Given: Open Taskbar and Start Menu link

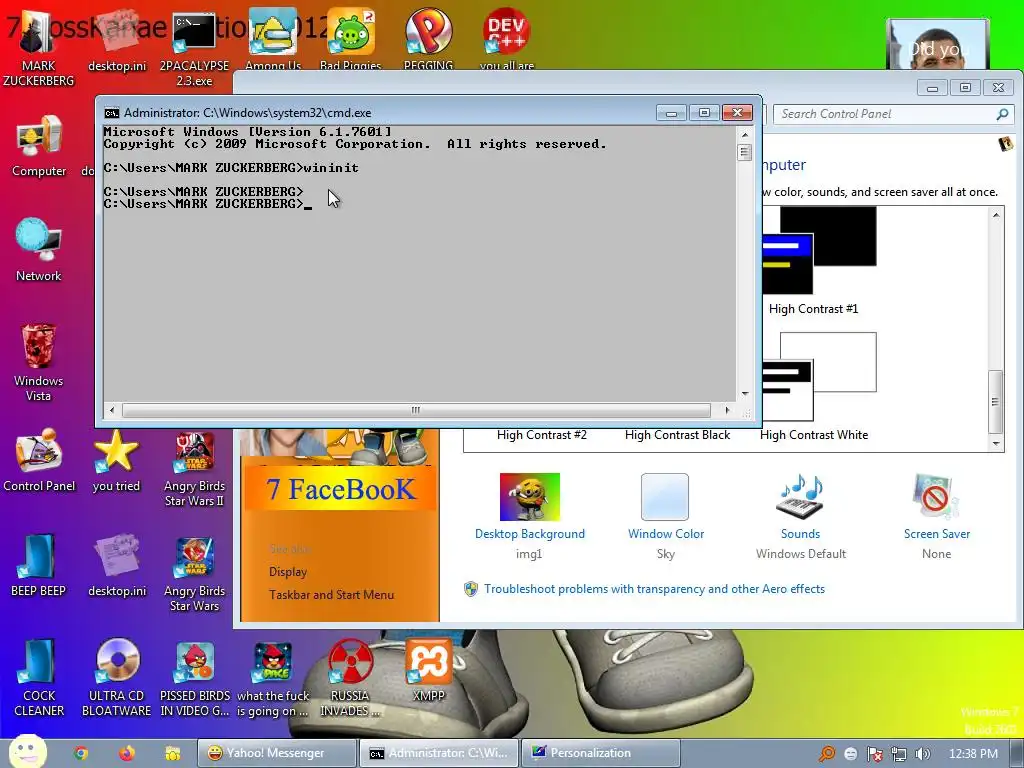Looking at the screenshot, I should point(331,594).
